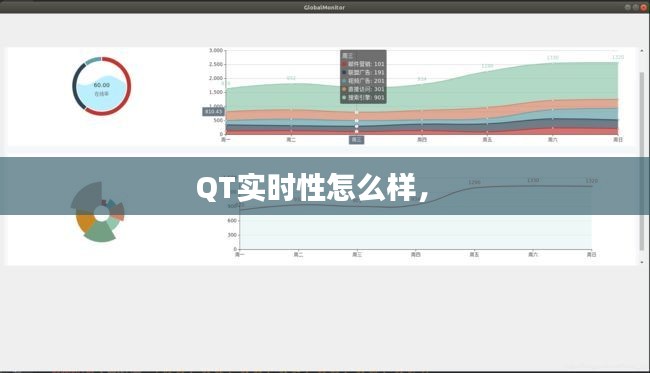Click the 1330 data label on area chart
Screen dimensions: 650x373
553,58
